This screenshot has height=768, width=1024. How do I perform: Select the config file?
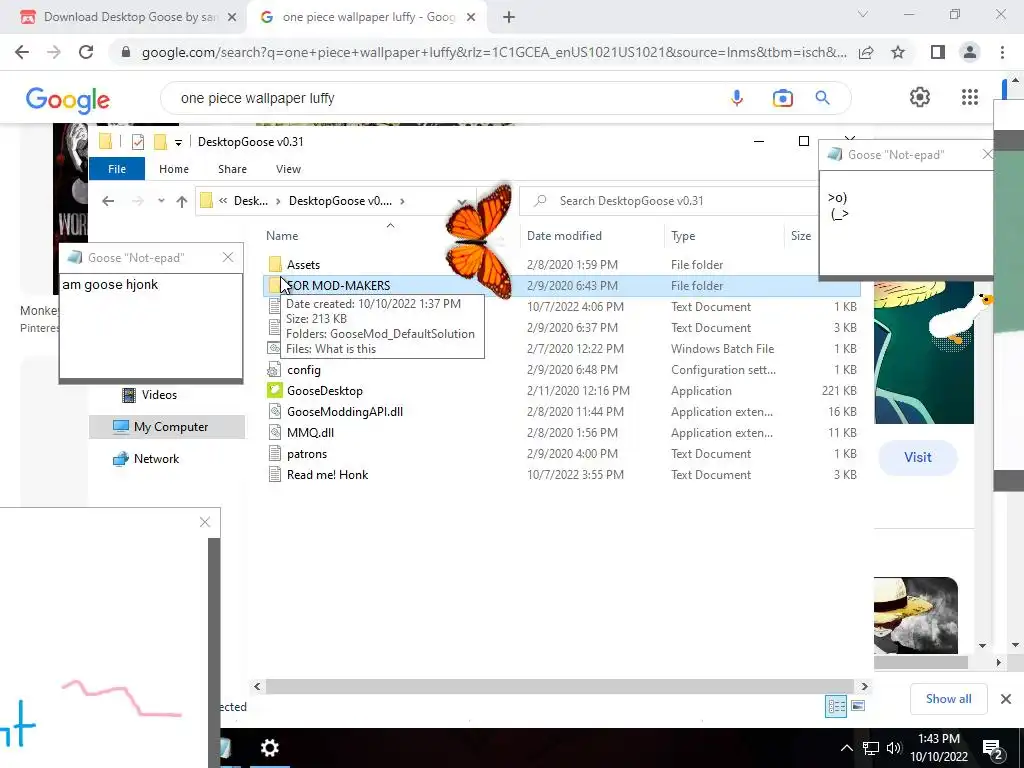(x=304, y=370)
